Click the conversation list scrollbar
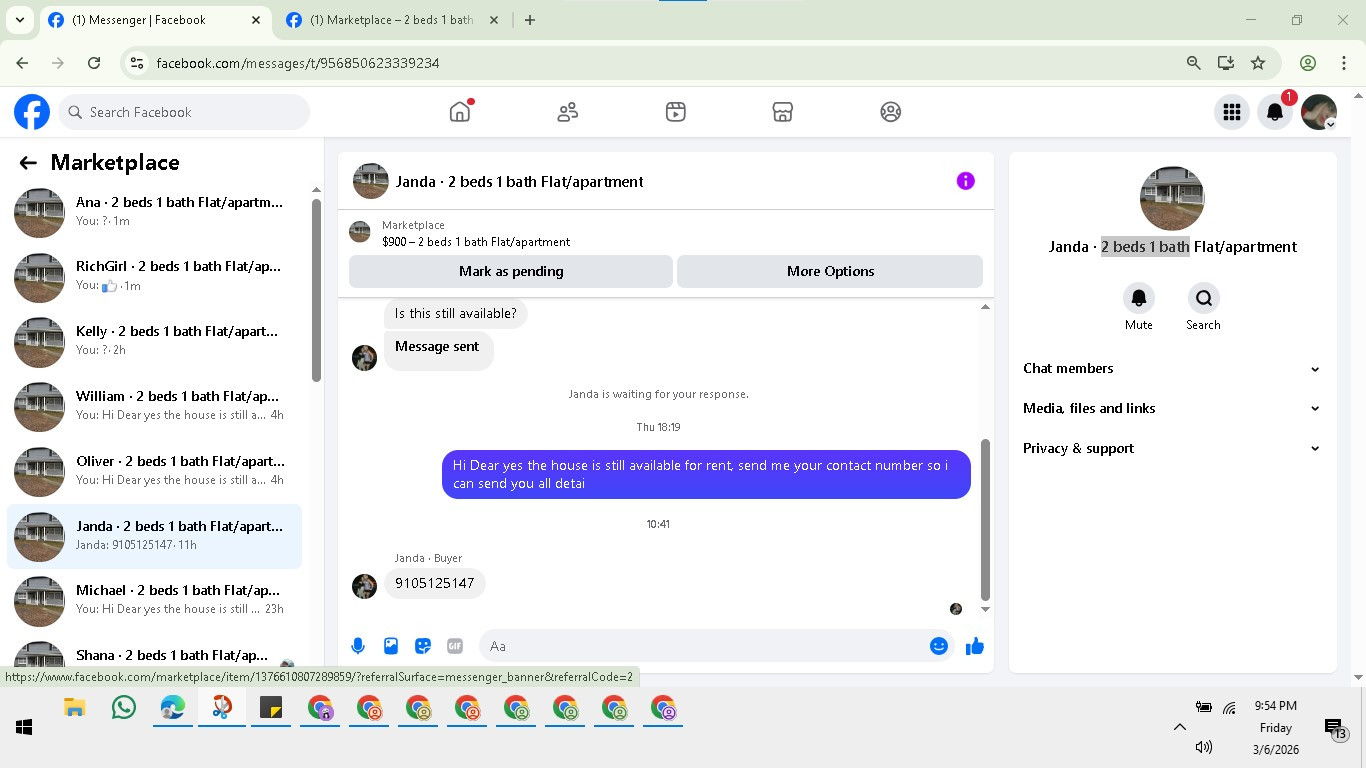 click(x=316, y=290)
